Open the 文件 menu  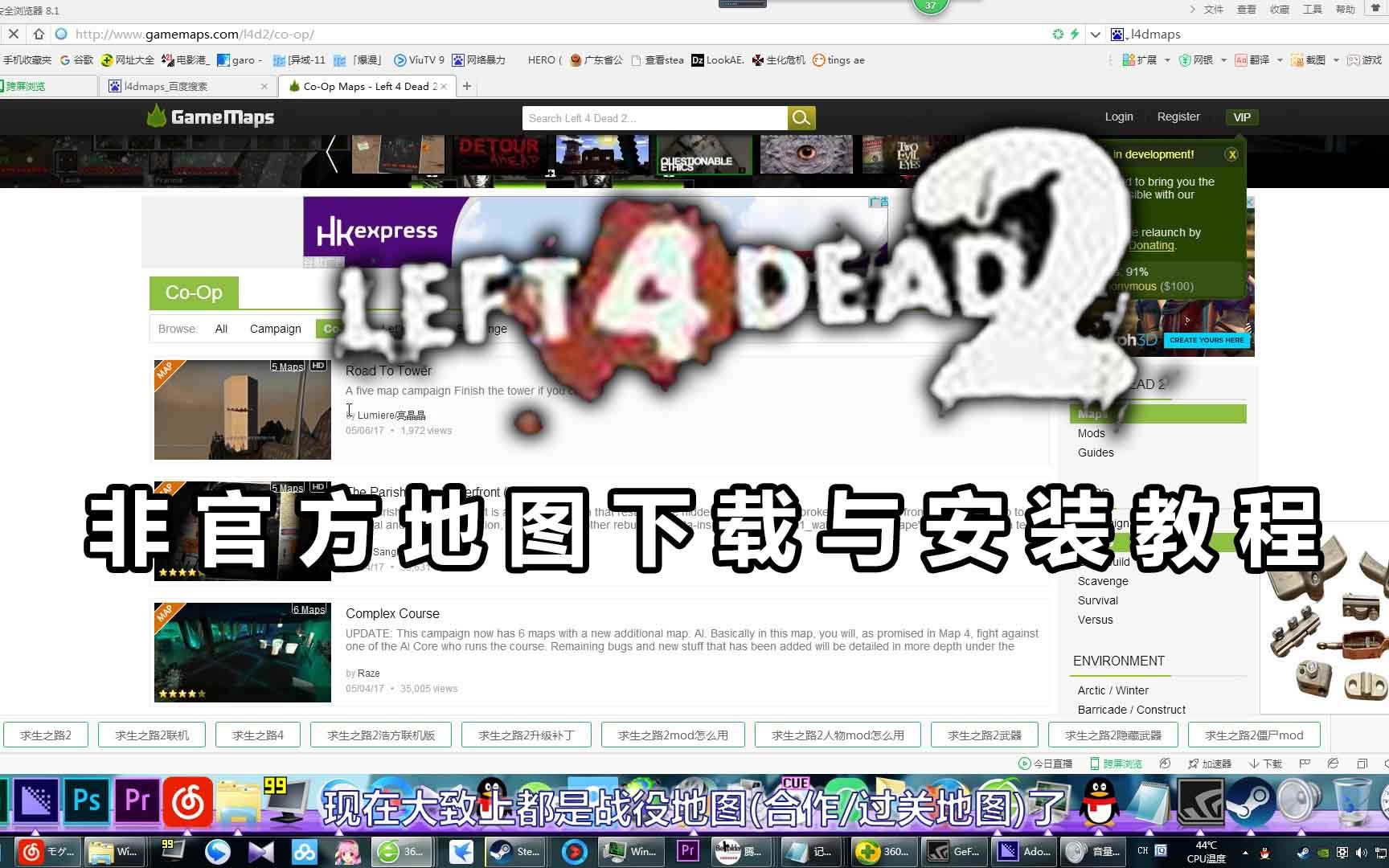click(x=1213, y=10)
